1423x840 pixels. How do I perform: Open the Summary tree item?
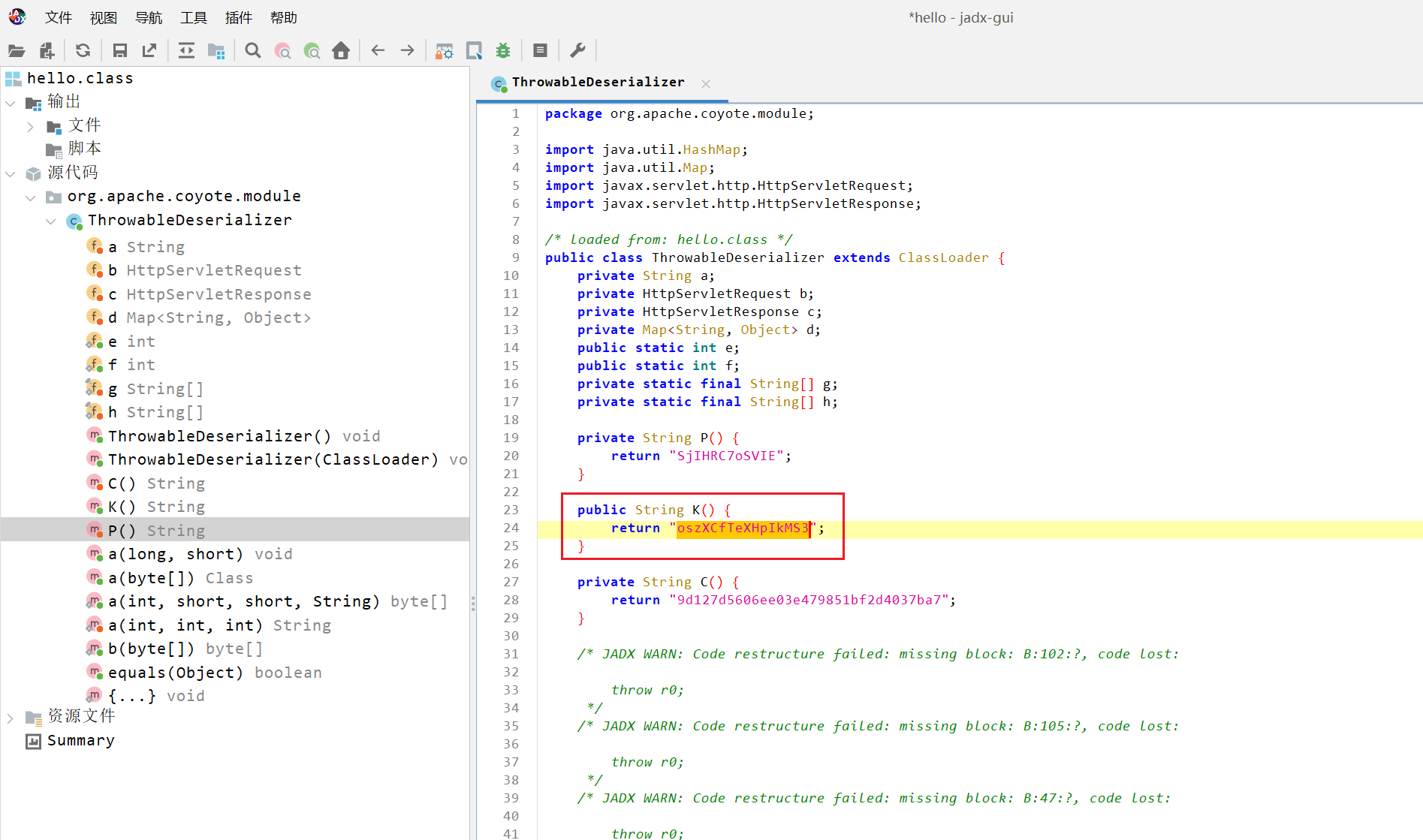pyautogui.click(x=80, y=741)
